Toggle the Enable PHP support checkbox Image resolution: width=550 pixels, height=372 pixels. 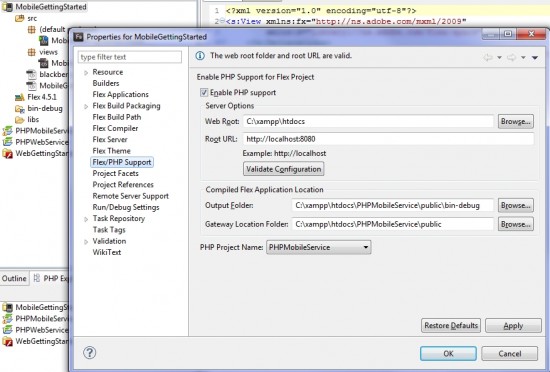click(x=204, y=93)
